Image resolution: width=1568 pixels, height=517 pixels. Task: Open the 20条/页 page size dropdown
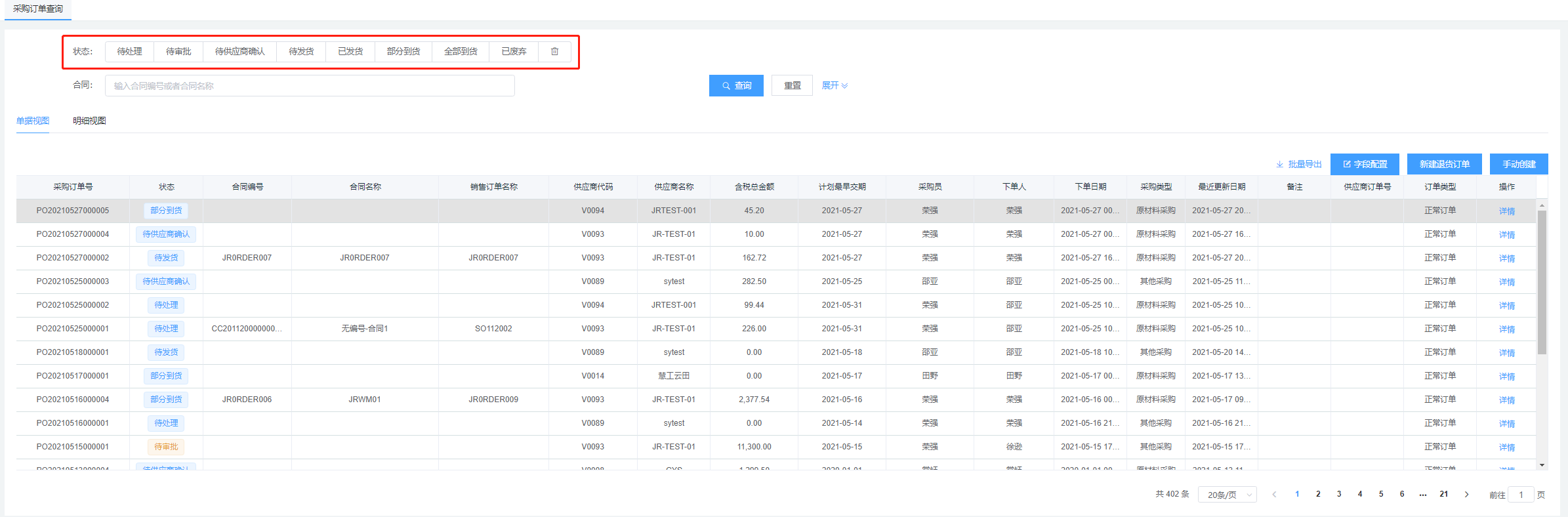[1227, 495]
